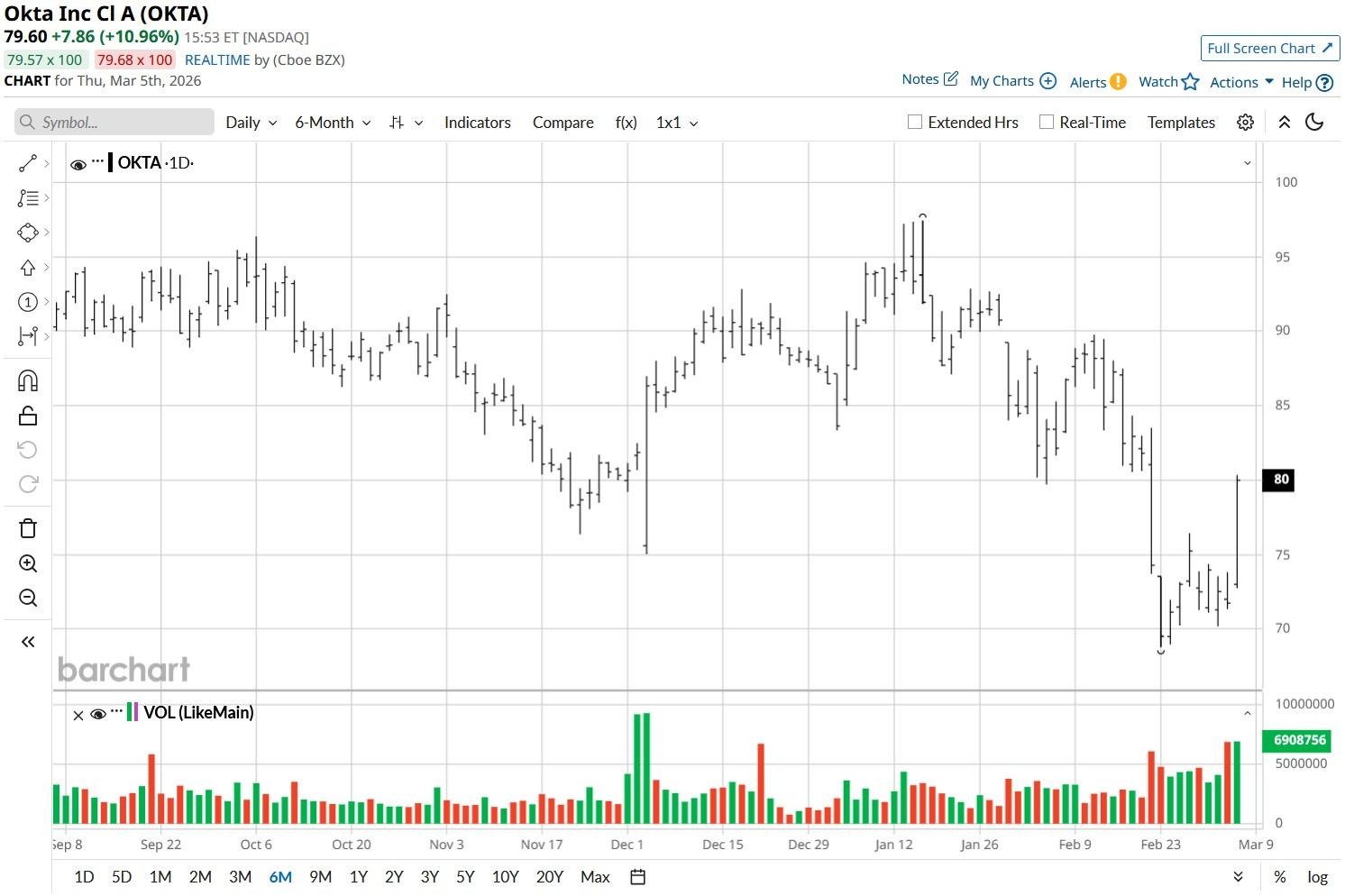
Task: Open the custom date range calendar
Action: click(637, 877)
